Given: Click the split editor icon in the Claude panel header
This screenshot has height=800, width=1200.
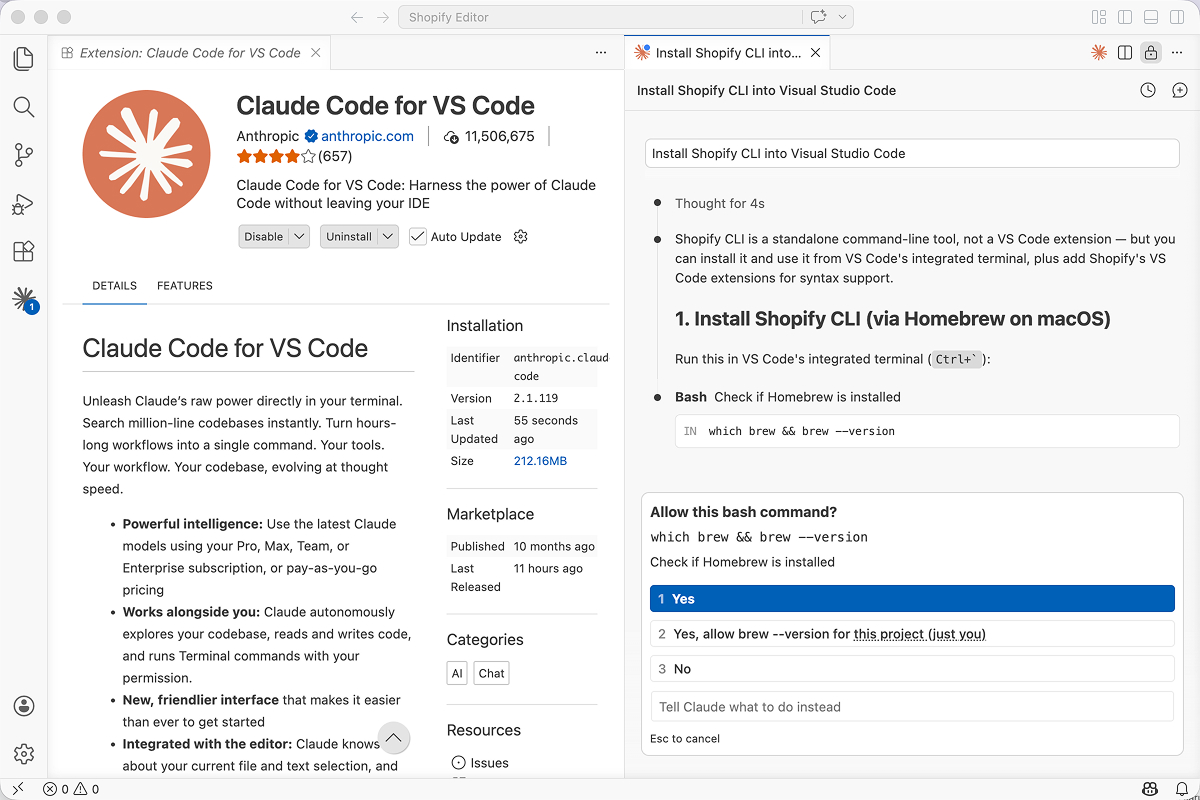Looking at the screenshot, I should (x=1126, y=52).
